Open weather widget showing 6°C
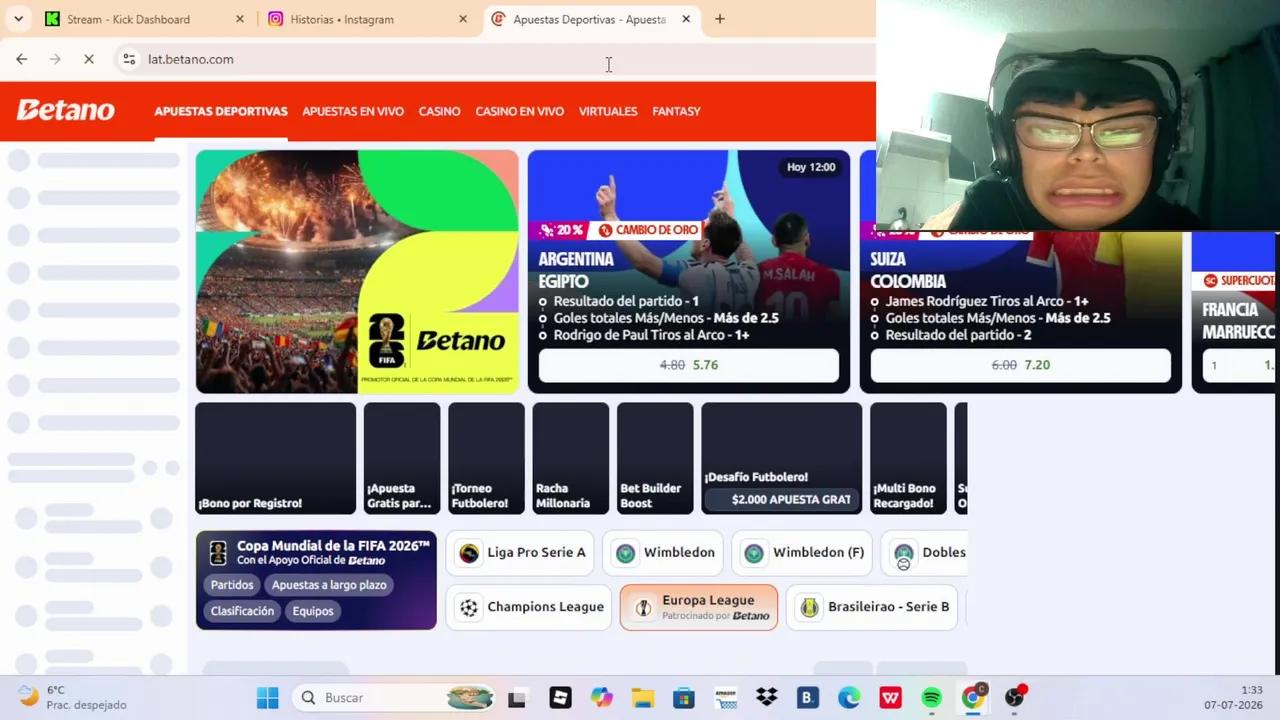The height and width of the screenshot is (720, 1280). pyautogui.click(x=73, y=697)
